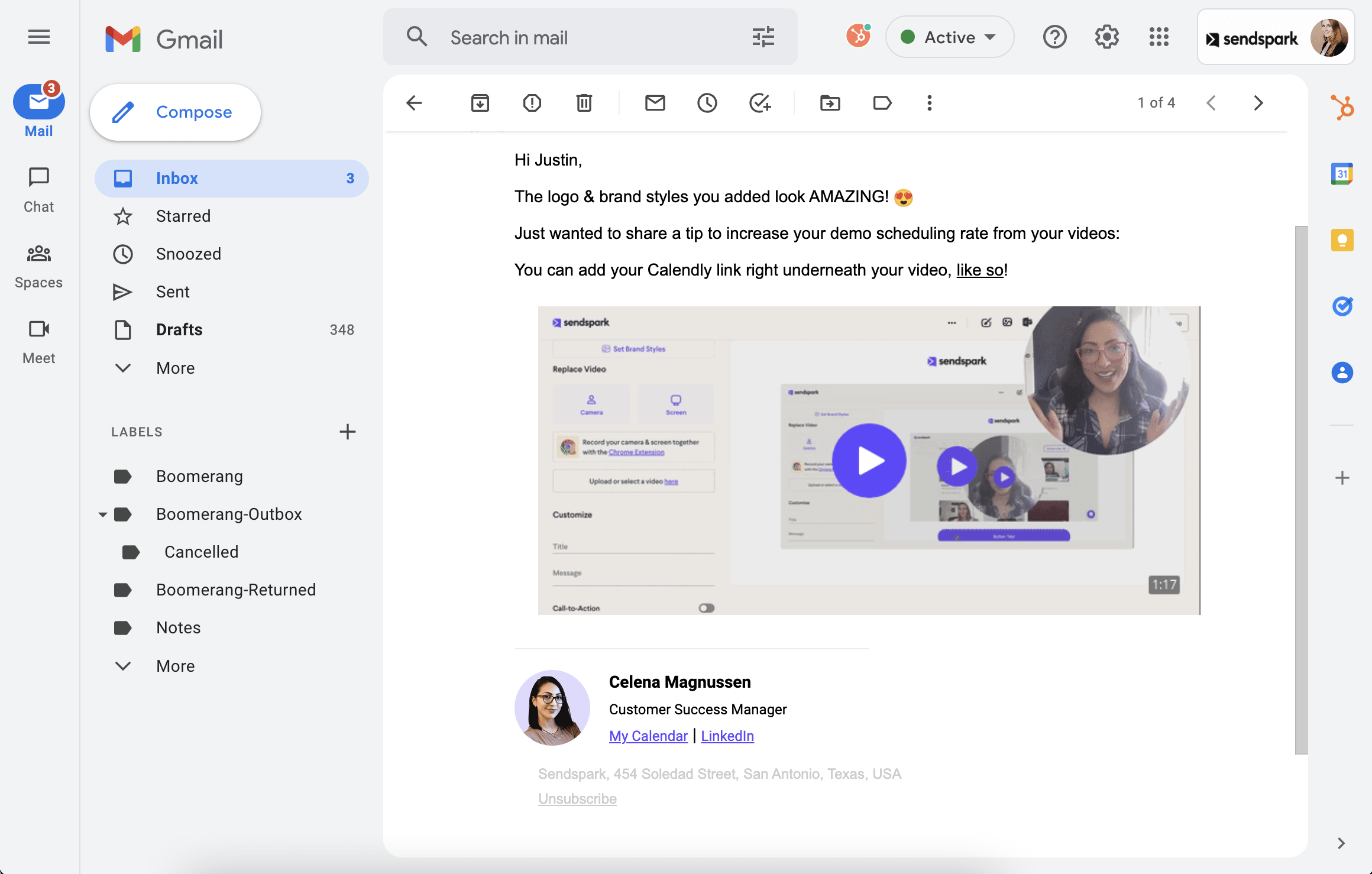Screen dimensions: 1372x874
Task: Open the sendspark account profile
Action: click(1276, 37)
